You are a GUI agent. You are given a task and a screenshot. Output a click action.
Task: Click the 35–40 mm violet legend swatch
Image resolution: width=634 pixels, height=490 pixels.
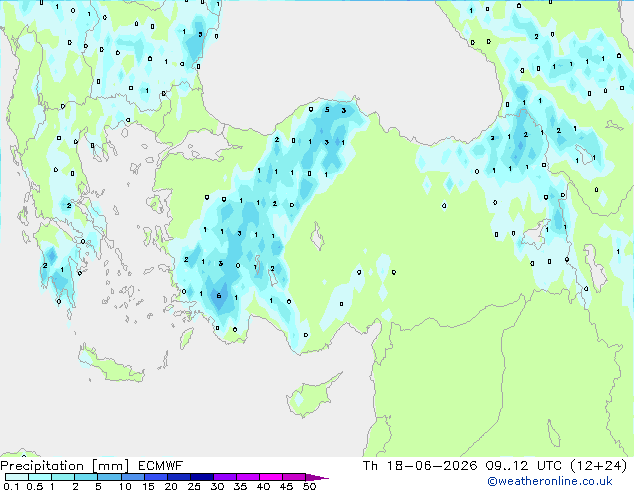(x=247, y=477)
